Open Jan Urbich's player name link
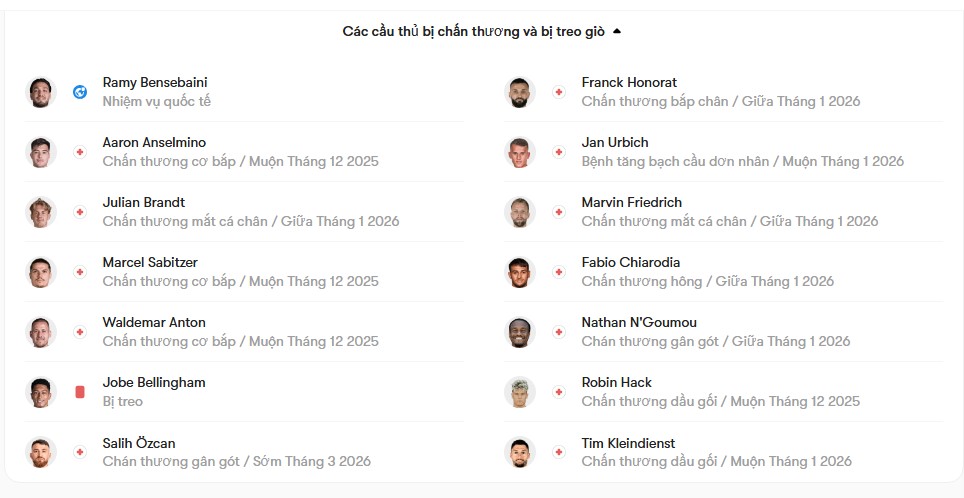This screenshot has width=964, height=498. [x=614, y=142]
